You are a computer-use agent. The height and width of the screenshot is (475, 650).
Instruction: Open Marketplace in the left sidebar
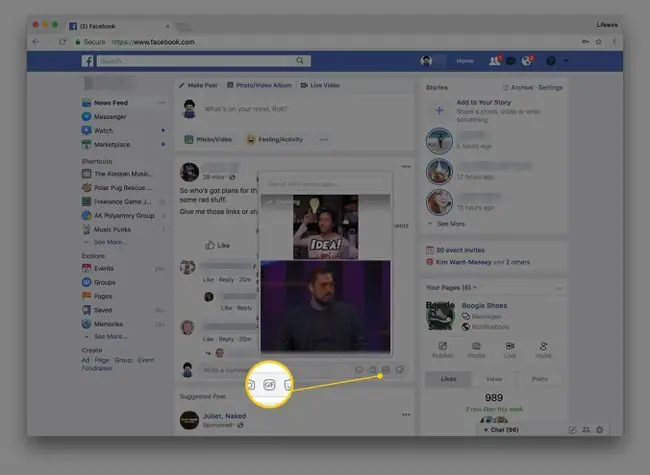point(106,144)
